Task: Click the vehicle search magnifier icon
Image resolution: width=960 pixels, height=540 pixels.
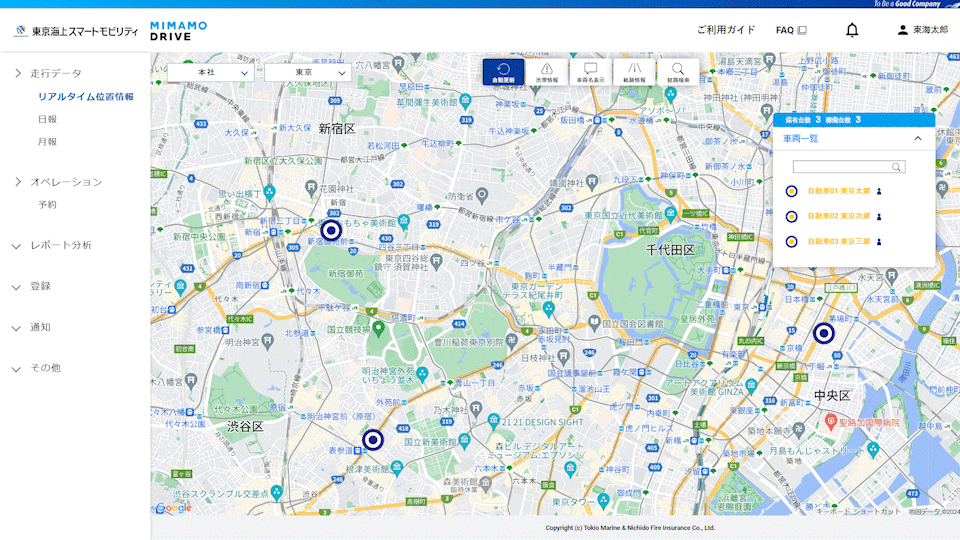Action: coord(896,167)
